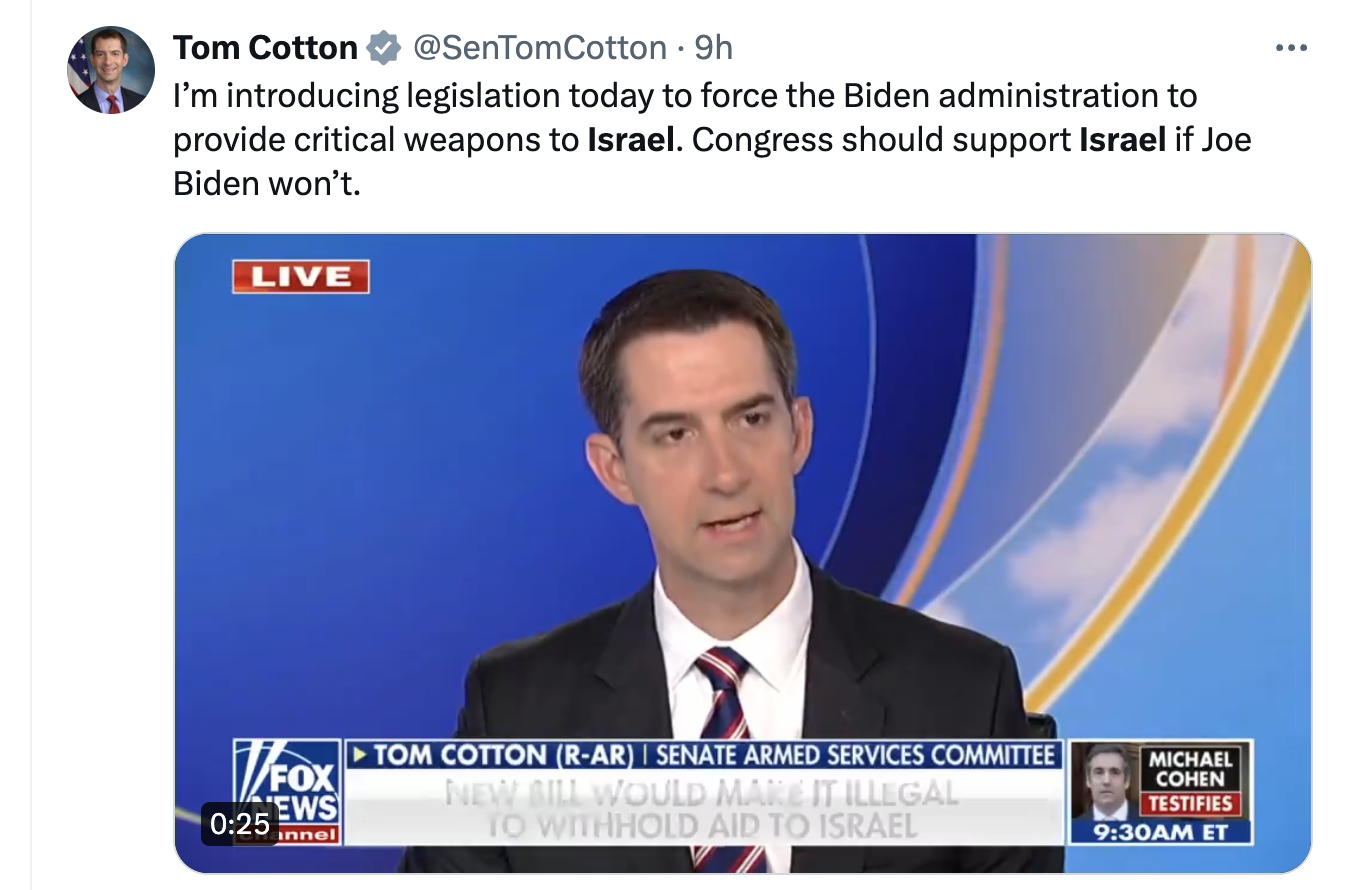1348x890 pixels.
Task: Open the Tom Cotton display name link
Action: [265, 47]
